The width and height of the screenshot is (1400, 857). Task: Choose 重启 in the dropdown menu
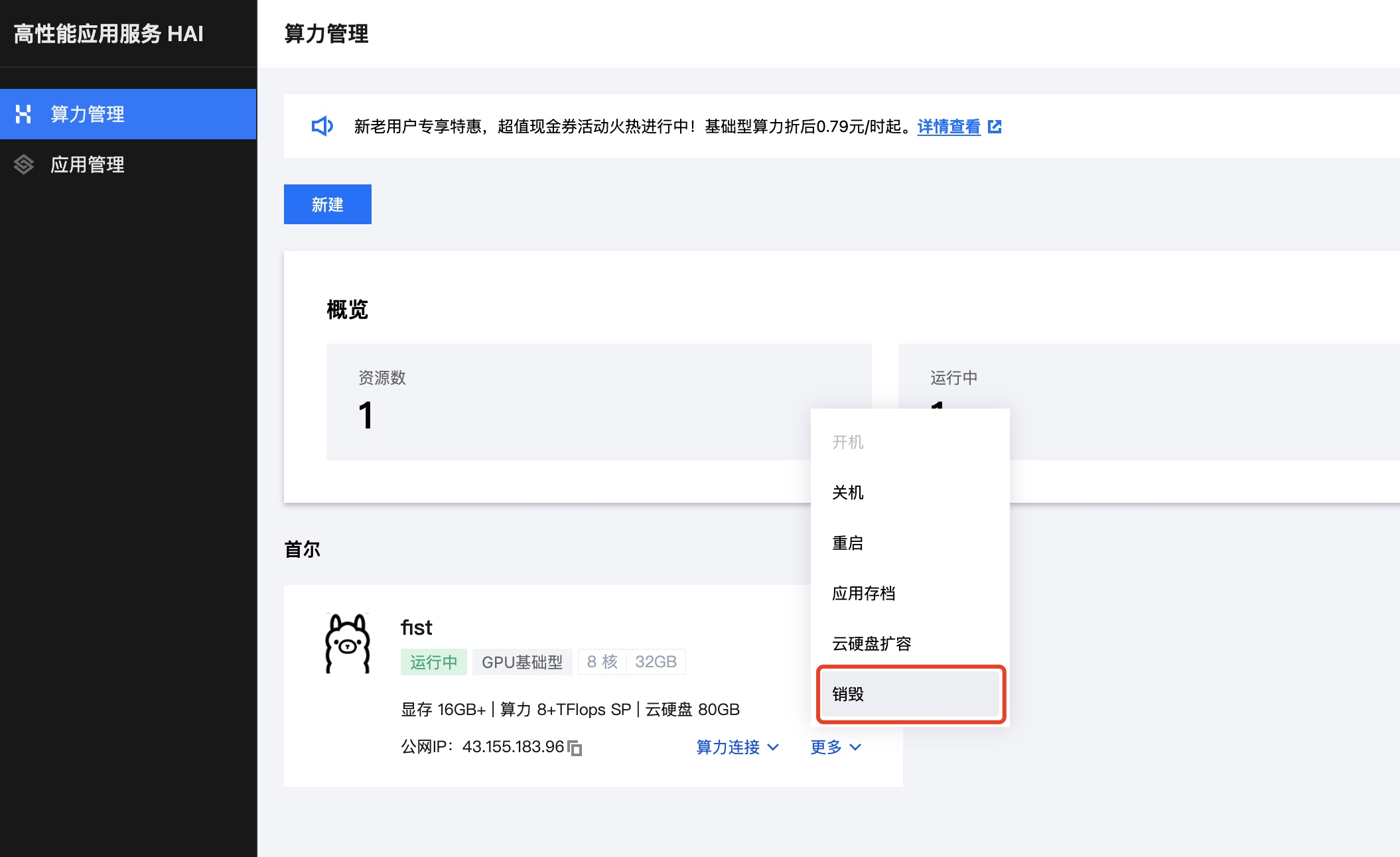click(x=847, y=543)
